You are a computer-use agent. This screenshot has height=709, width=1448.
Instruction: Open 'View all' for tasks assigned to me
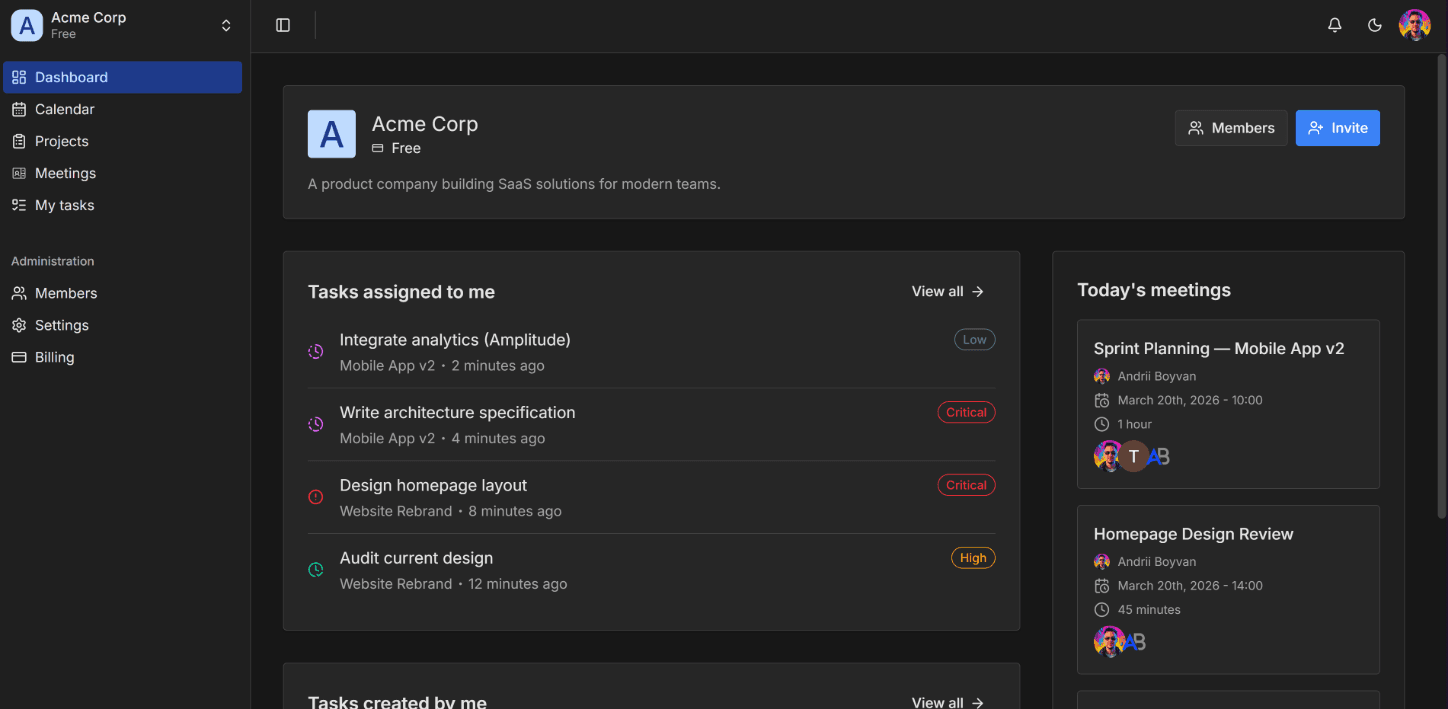(946, 291)
